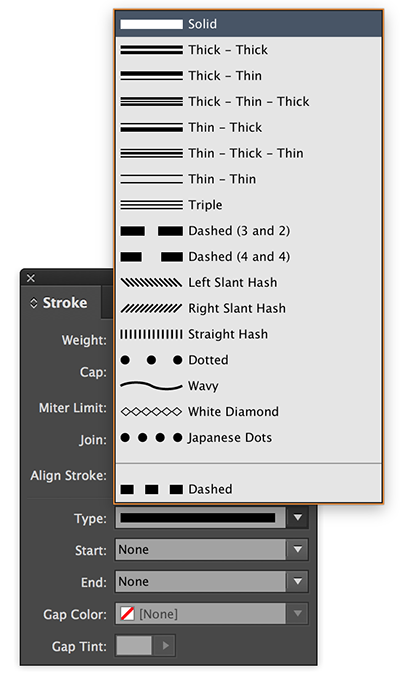Pick the Thin - Thick - Thin stroke
400x683 pixels.
pyautogui.click(x=249, y=153)
